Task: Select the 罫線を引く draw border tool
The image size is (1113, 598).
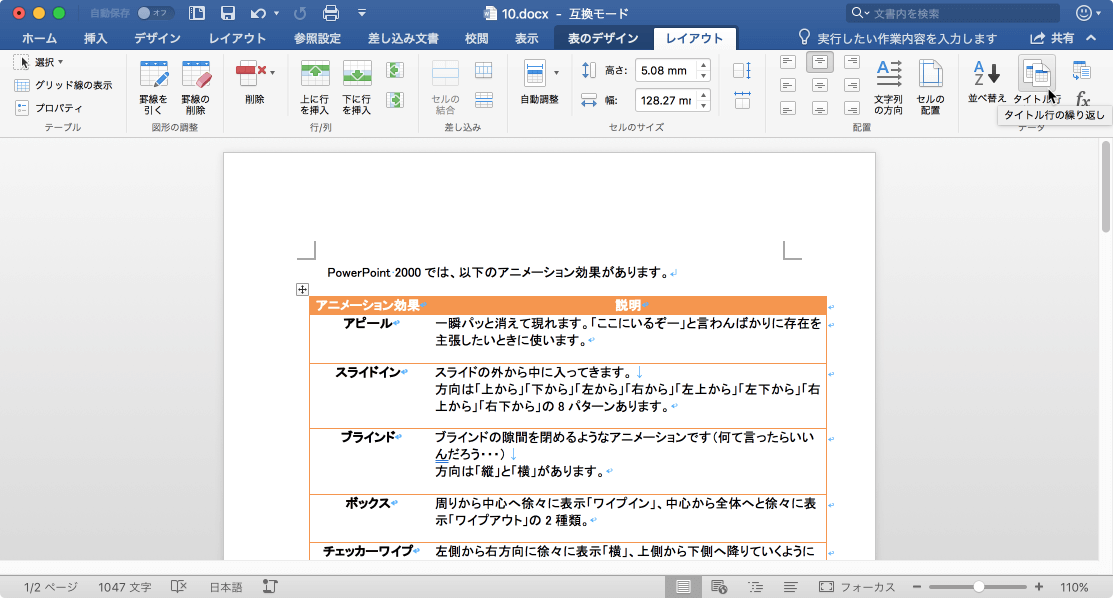Action: pyautogui.click(x=153, y=87)
